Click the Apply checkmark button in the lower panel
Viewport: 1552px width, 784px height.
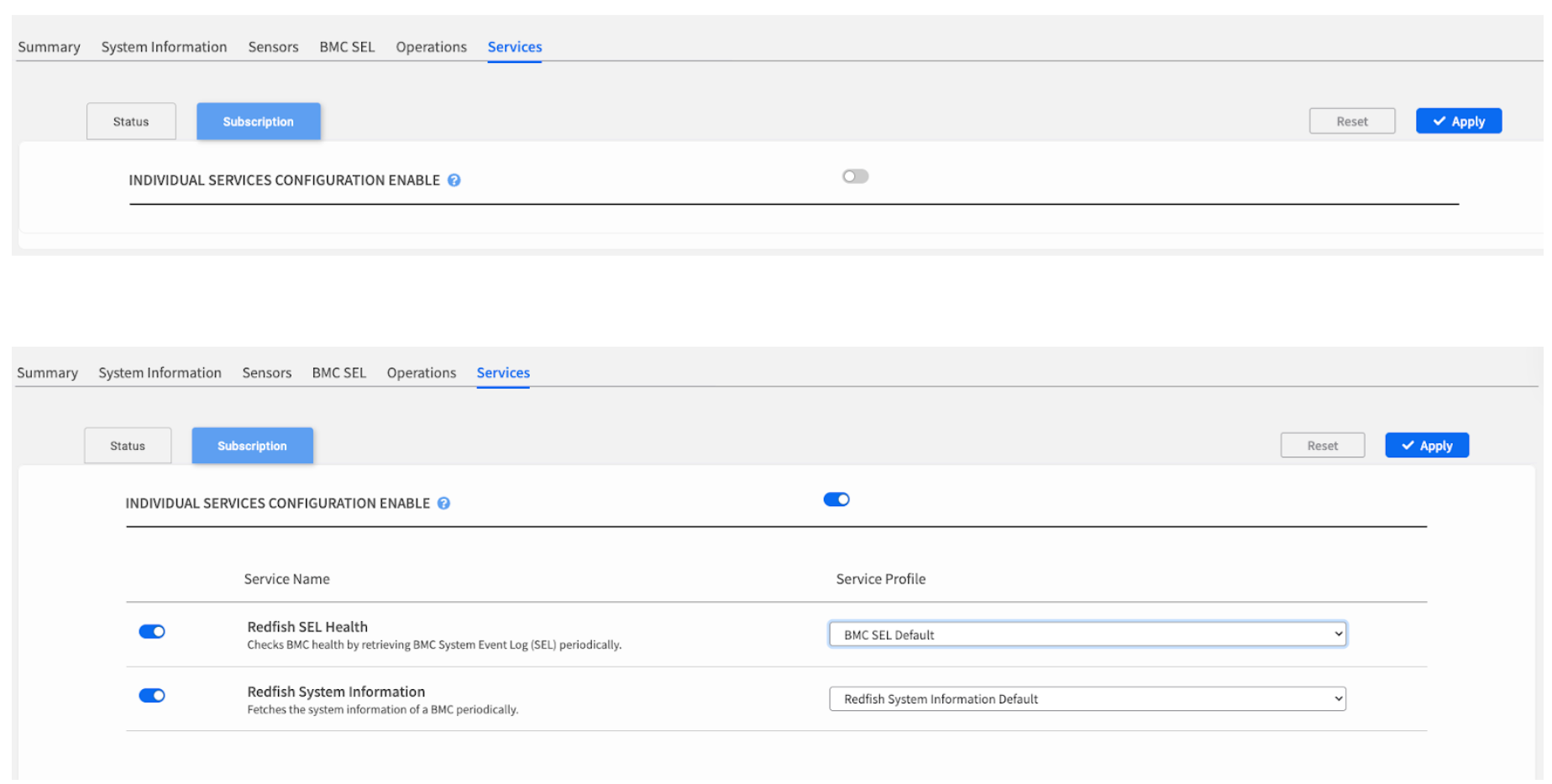(1426, 446)
